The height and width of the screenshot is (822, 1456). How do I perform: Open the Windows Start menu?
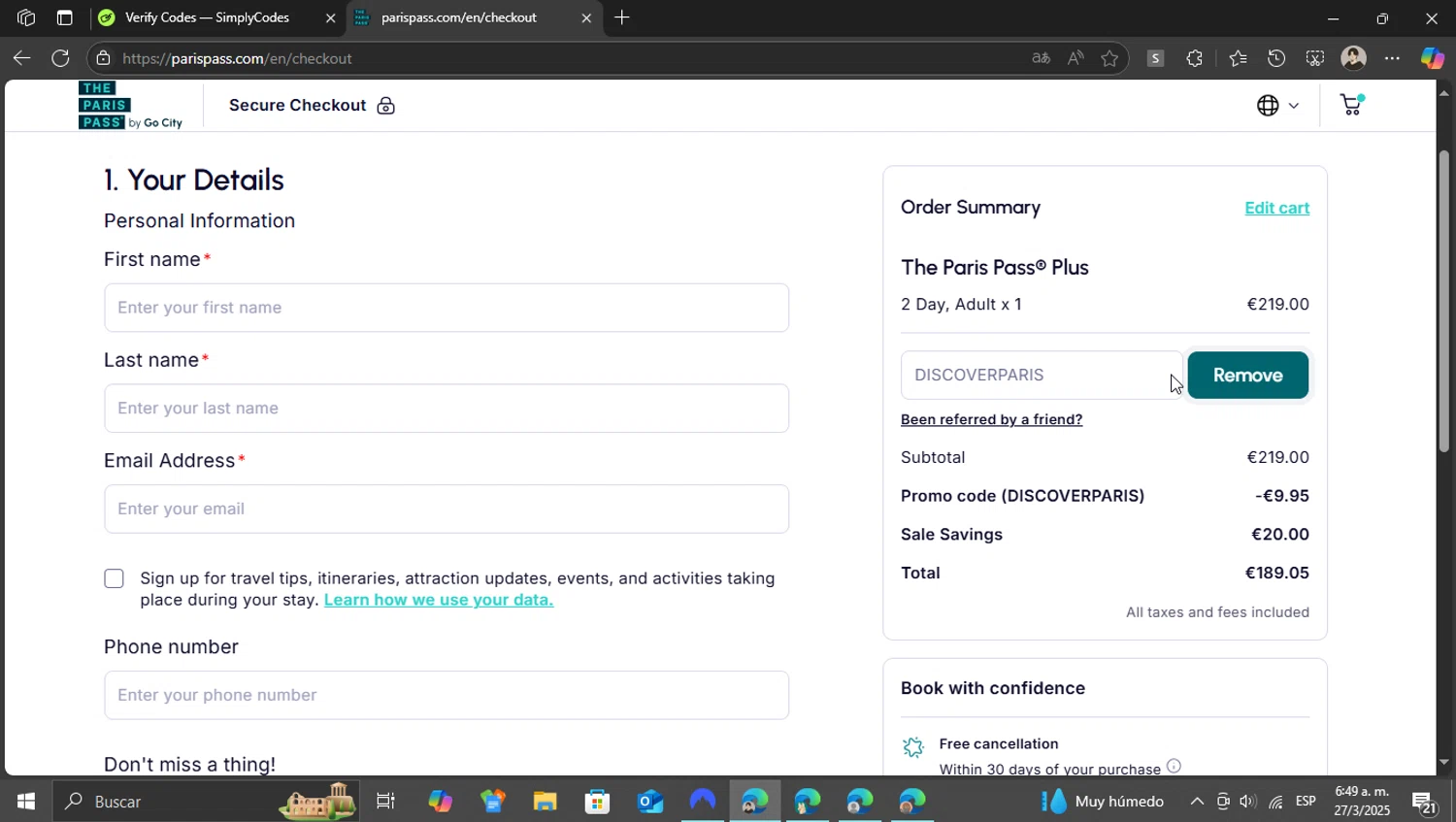[x=26, y=802]
